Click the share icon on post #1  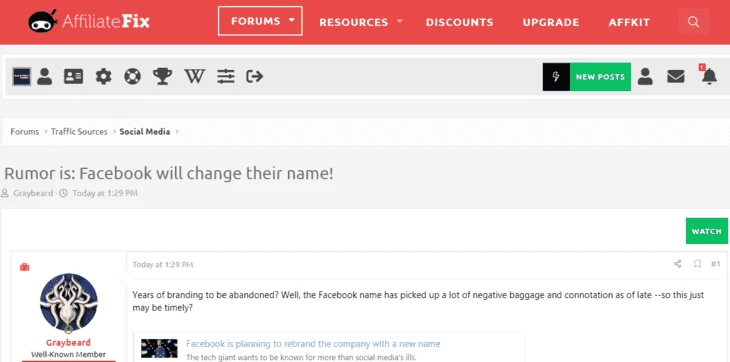pos(677,264)
